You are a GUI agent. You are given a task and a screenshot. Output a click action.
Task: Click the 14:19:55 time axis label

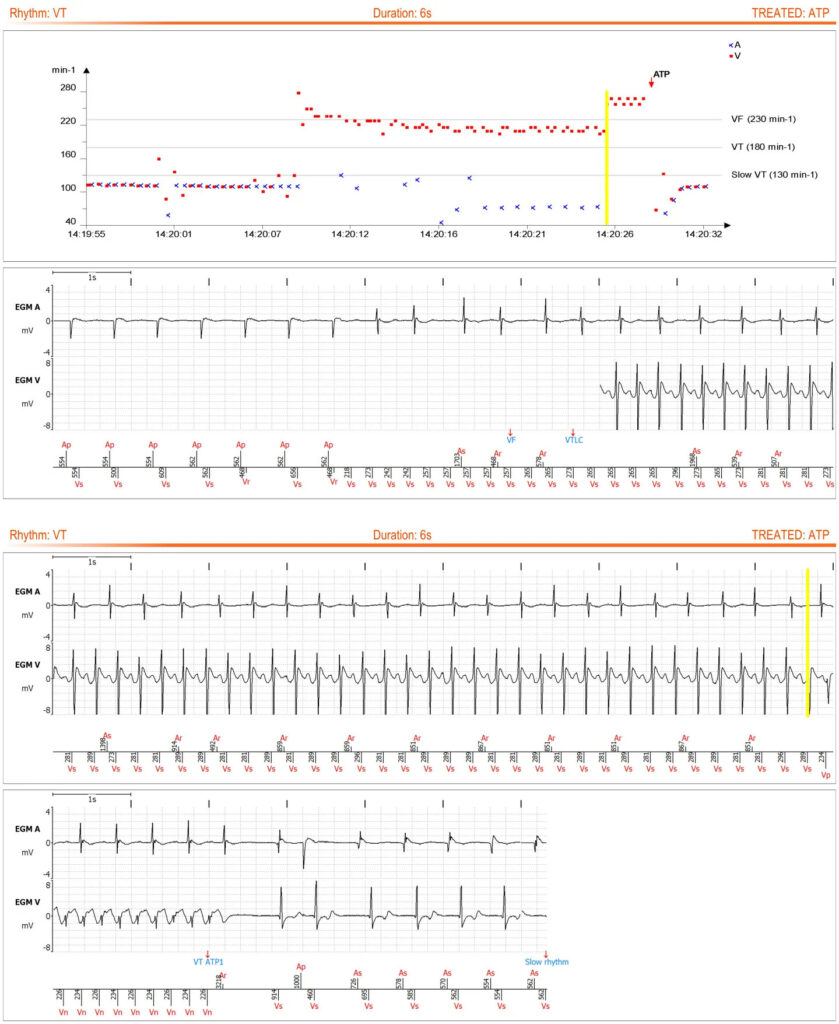point(87,234)
